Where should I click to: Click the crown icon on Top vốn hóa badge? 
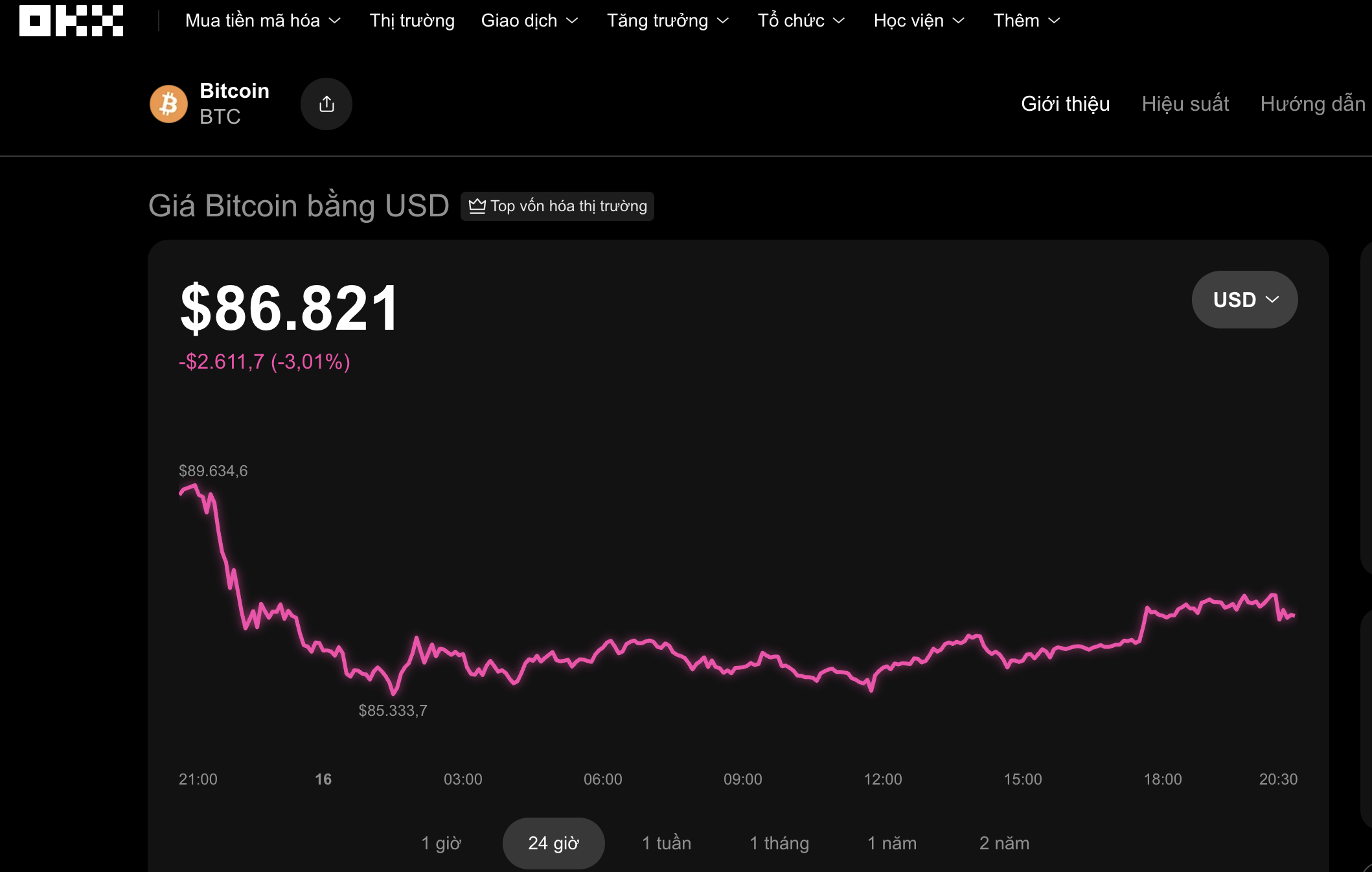(x=477, y=205)
